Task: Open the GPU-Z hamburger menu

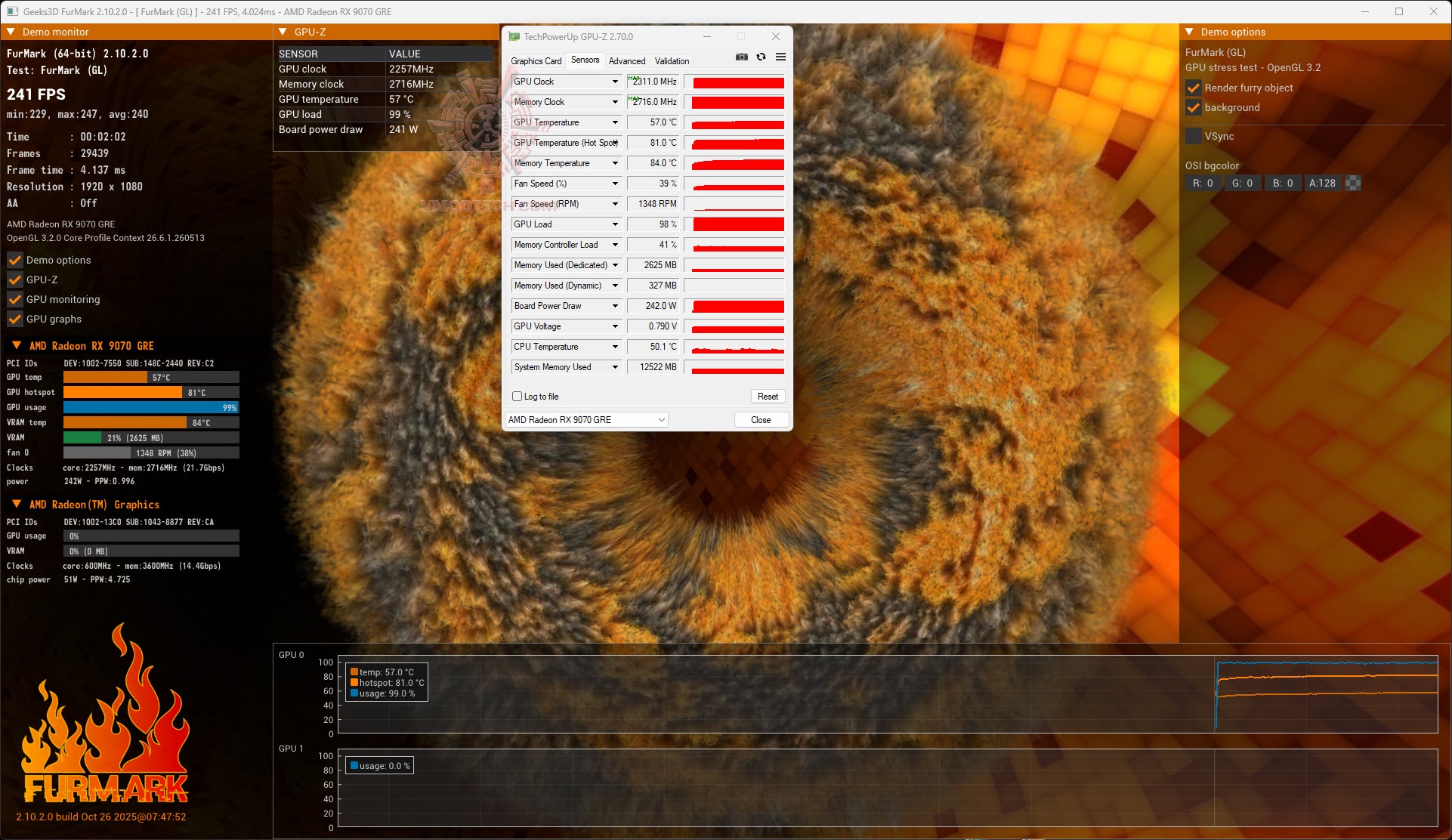Action: (780, 57)
